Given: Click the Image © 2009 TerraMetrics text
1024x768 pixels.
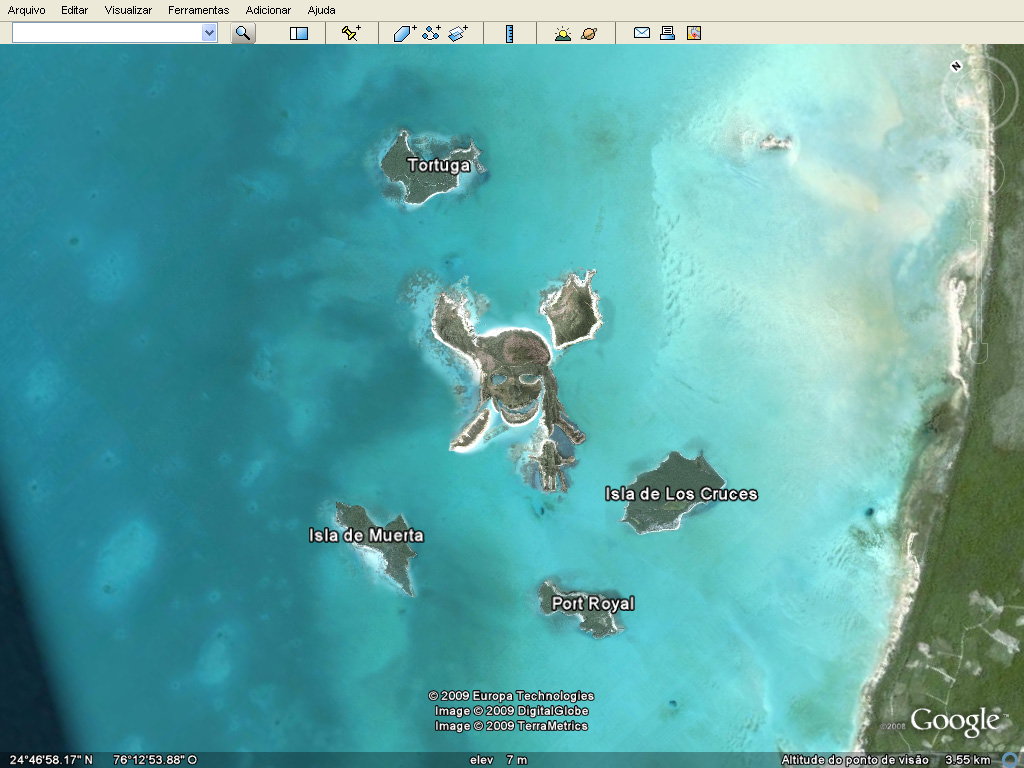Looking at the screenshot, I should 511,726.
